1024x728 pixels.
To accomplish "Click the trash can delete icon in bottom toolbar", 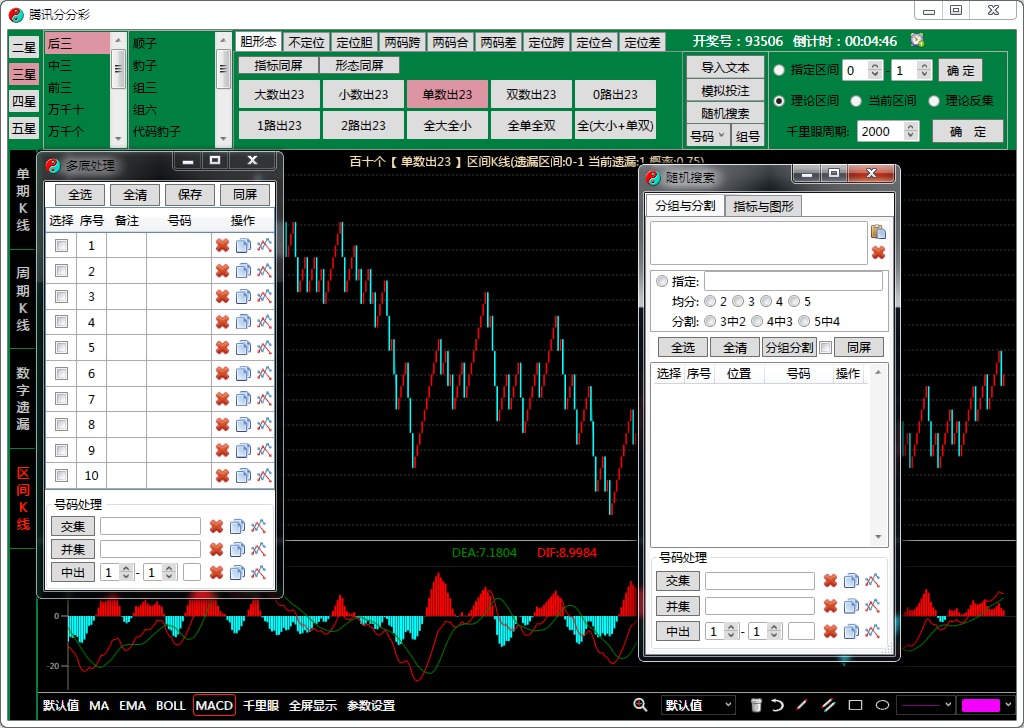I will [756, 705].
